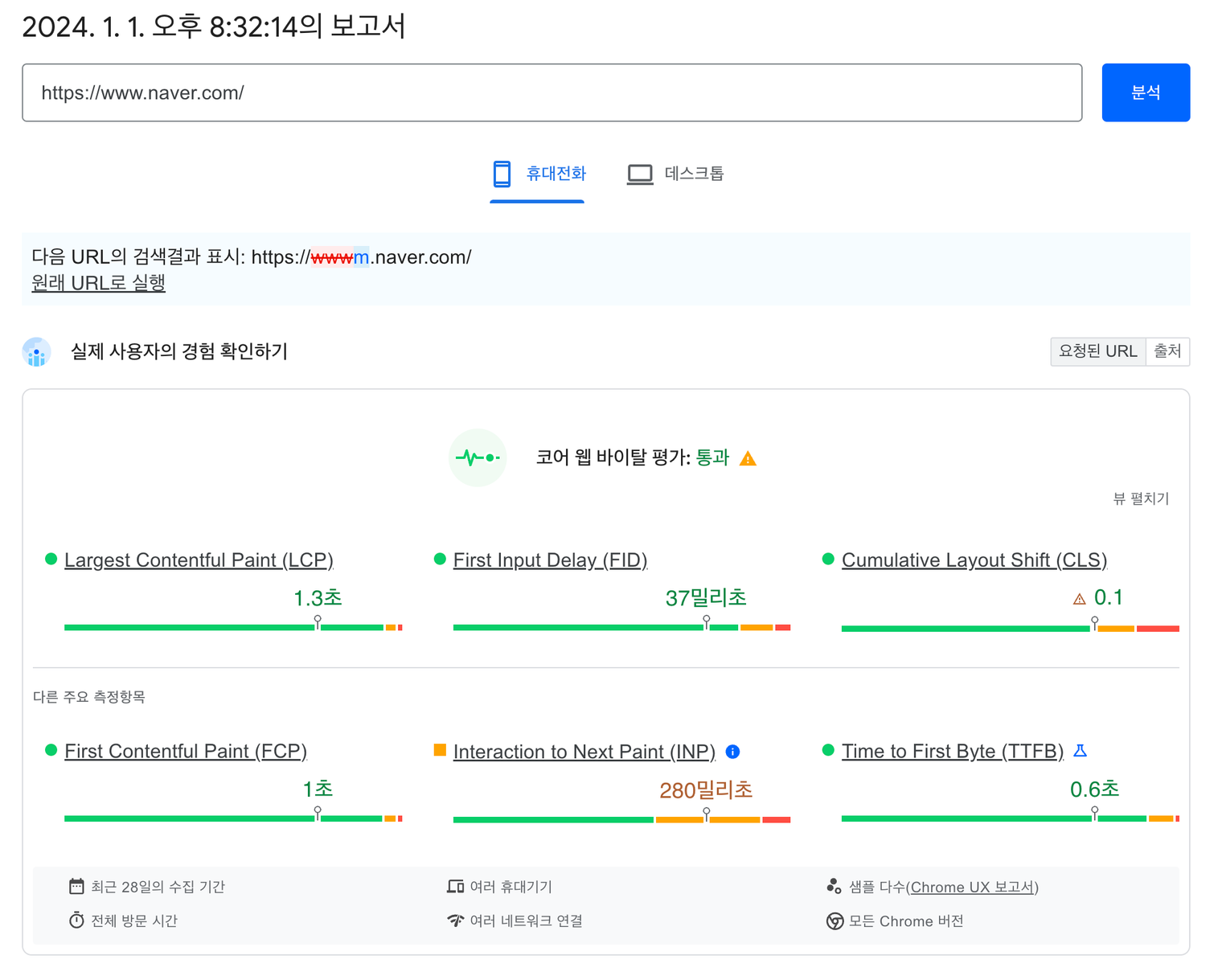Click the Core Web Vitals pulse icon

478,457
